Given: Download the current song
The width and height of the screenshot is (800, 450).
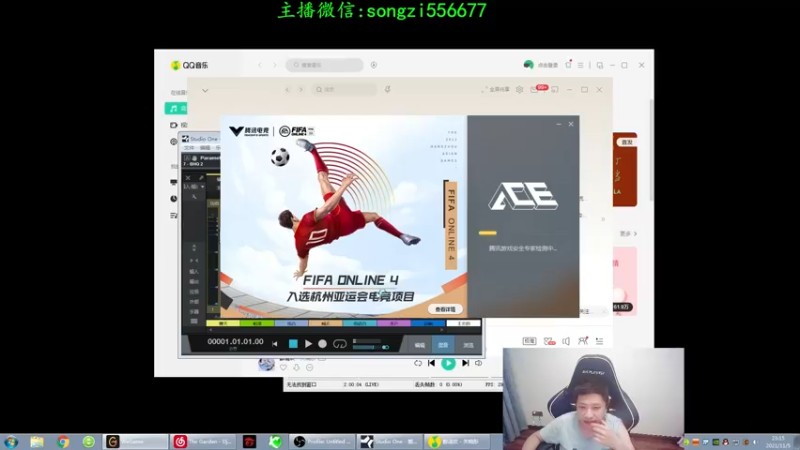Looking at the screenshot, I should point(296,367).
